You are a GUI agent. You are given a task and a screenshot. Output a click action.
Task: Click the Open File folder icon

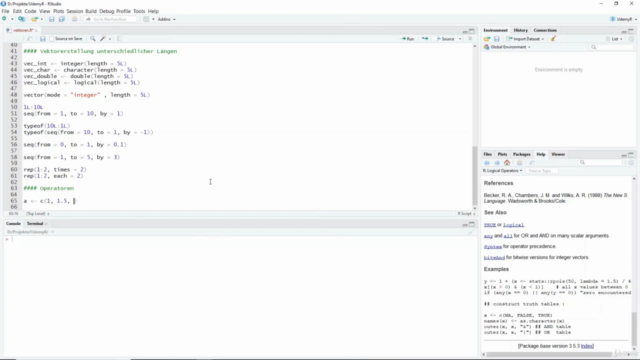click(x=34, y=19)
